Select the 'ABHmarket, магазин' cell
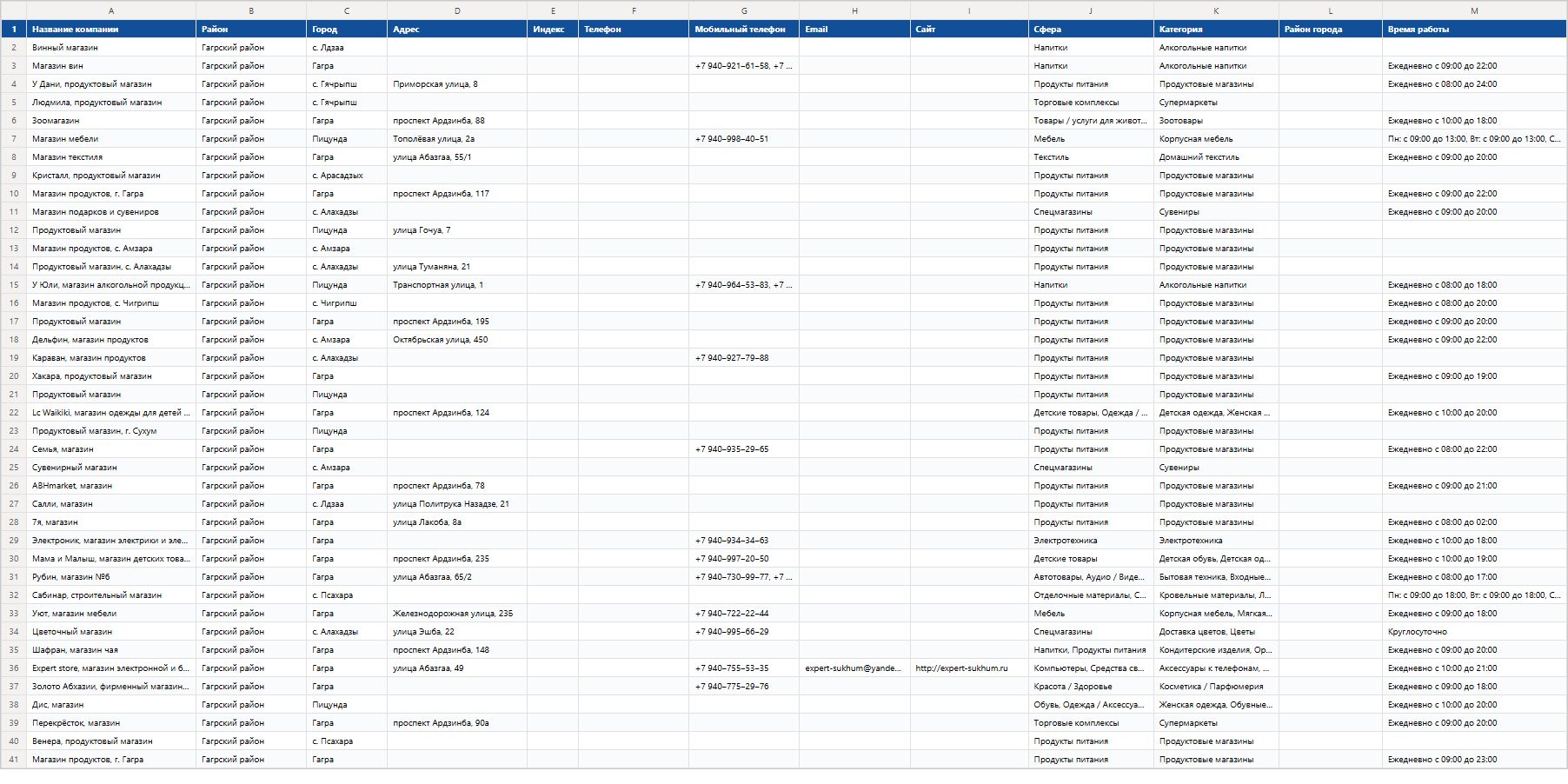 [x=111, y=486]
